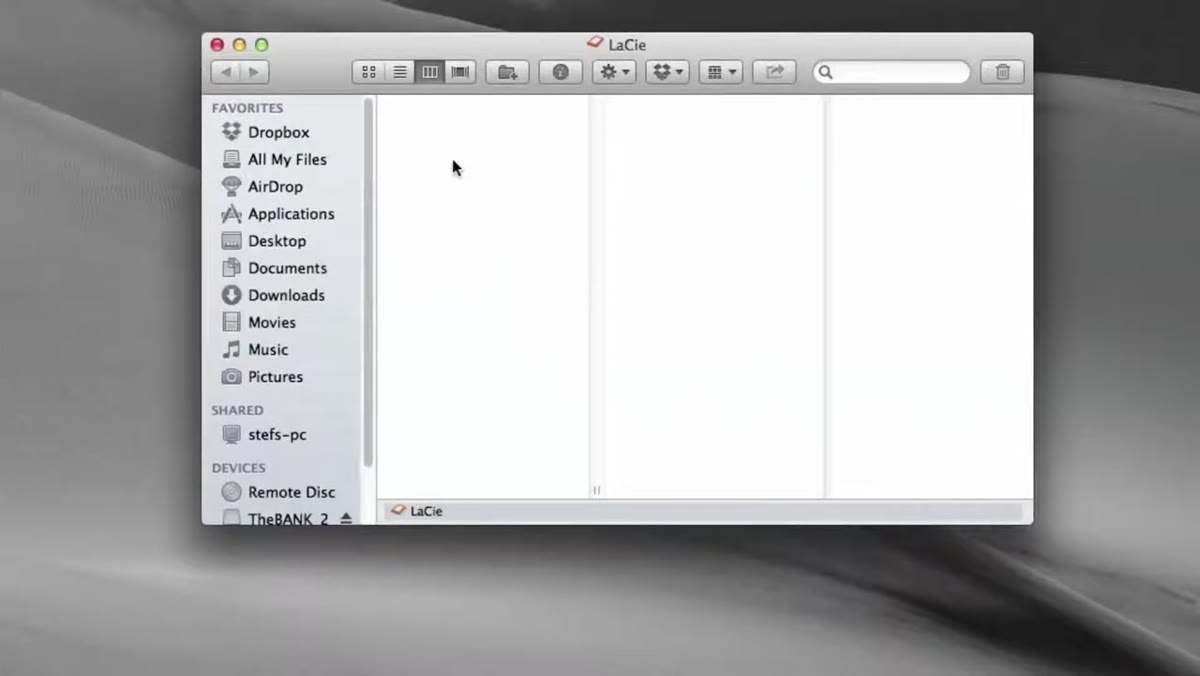Open Pictures from the sidebar
Image resolution: width=1200 pixels, height=676 pixels.
pyautogui.click(x=261, y=377)
